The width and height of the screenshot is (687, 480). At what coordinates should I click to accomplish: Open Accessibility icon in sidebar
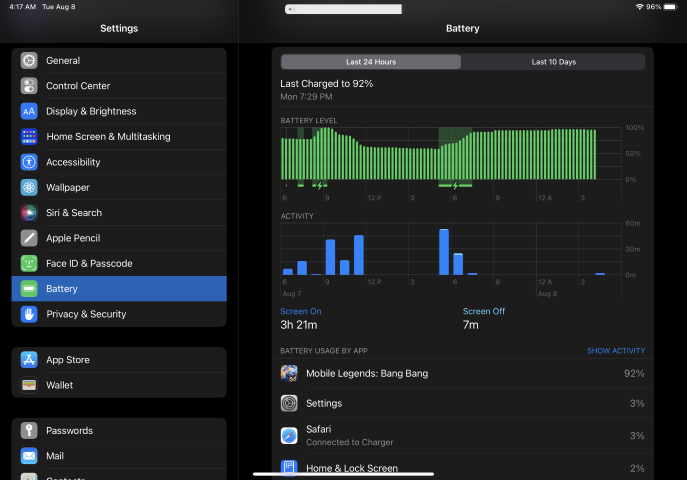point(29,162)
